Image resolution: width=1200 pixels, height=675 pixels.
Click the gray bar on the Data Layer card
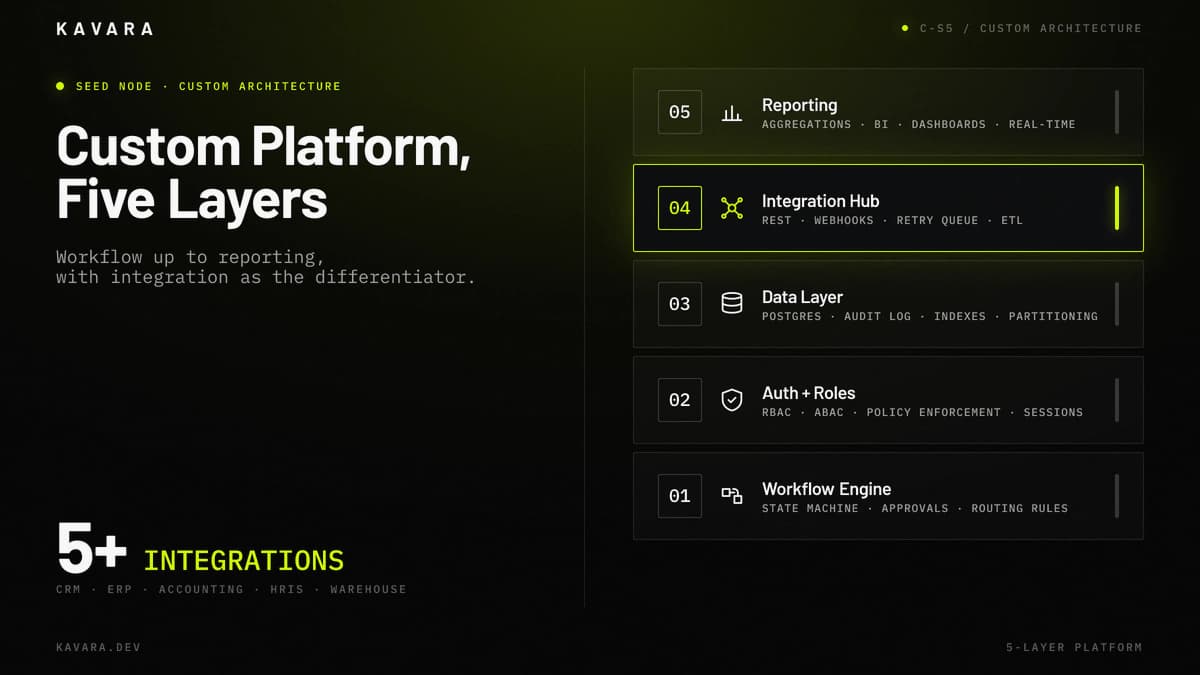tap(1117, 304)
